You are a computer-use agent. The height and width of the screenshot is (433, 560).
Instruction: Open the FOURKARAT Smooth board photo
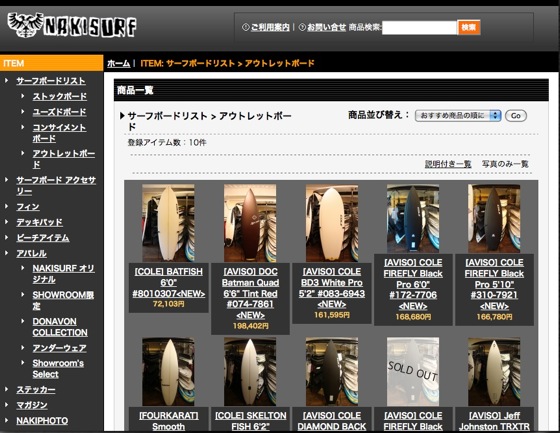coord(168,372)
